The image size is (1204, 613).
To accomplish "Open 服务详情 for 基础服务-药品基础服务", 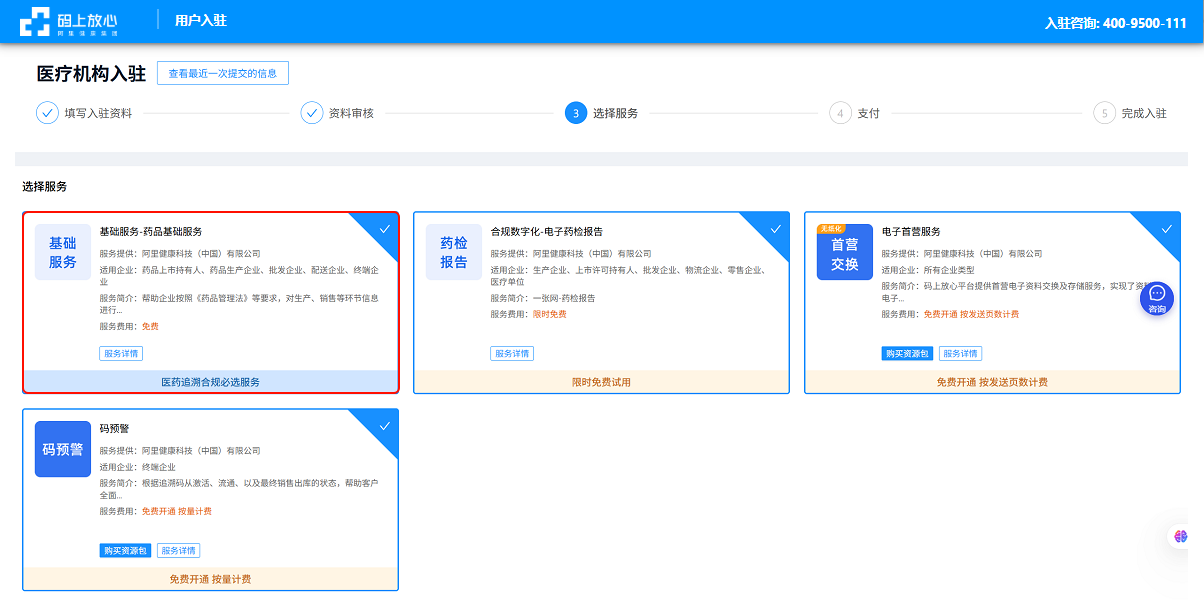I will click(x=121, y=354).
